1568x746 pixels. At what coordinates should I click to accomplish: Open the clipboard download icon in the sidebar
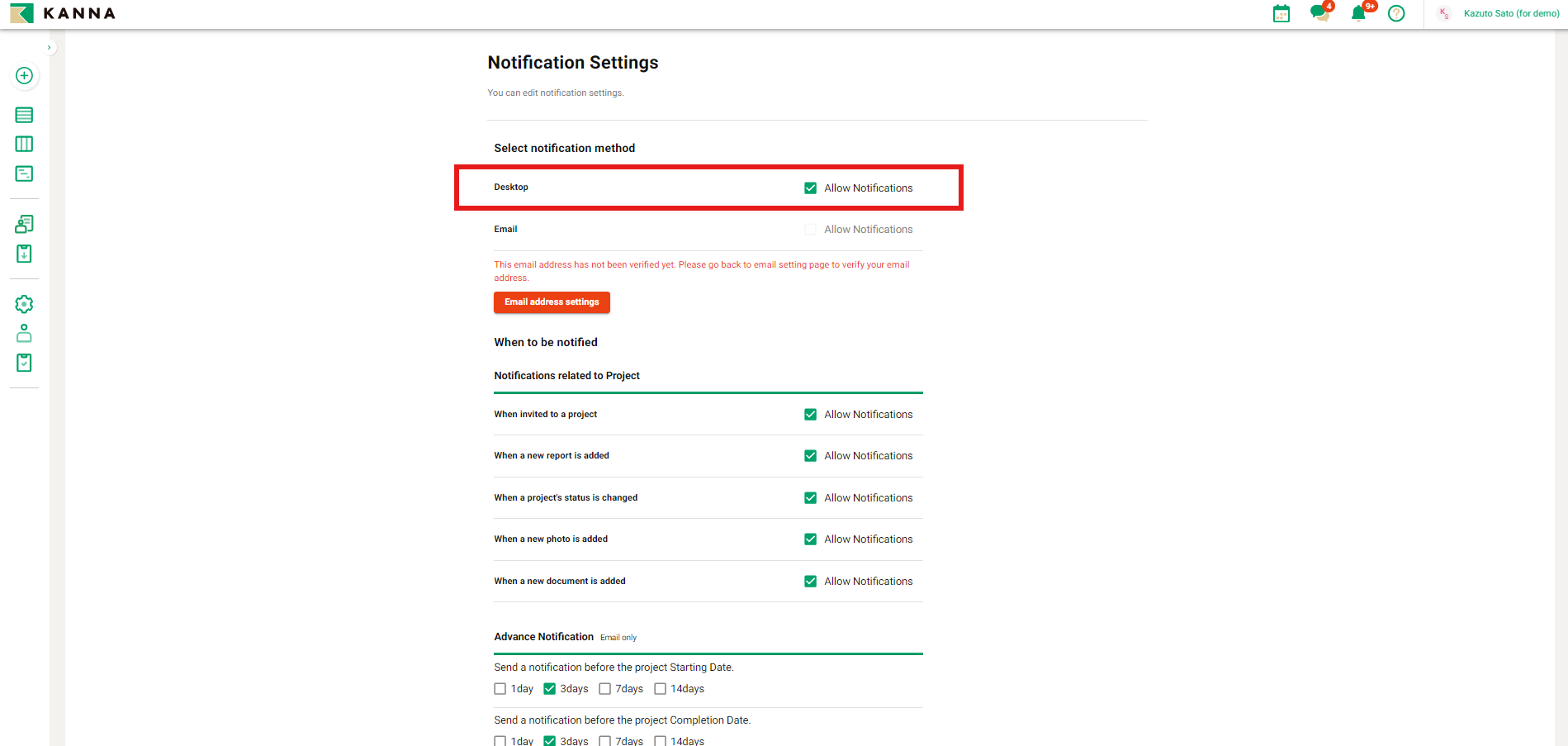(x=24, y=254)
